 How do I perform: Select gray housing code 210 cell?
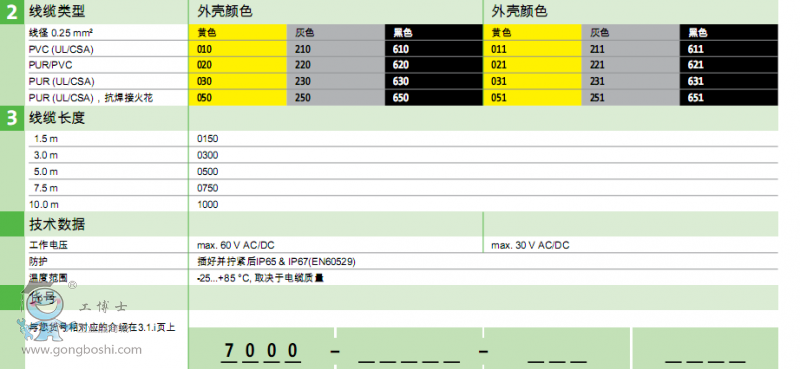click(x=336, y=49)
